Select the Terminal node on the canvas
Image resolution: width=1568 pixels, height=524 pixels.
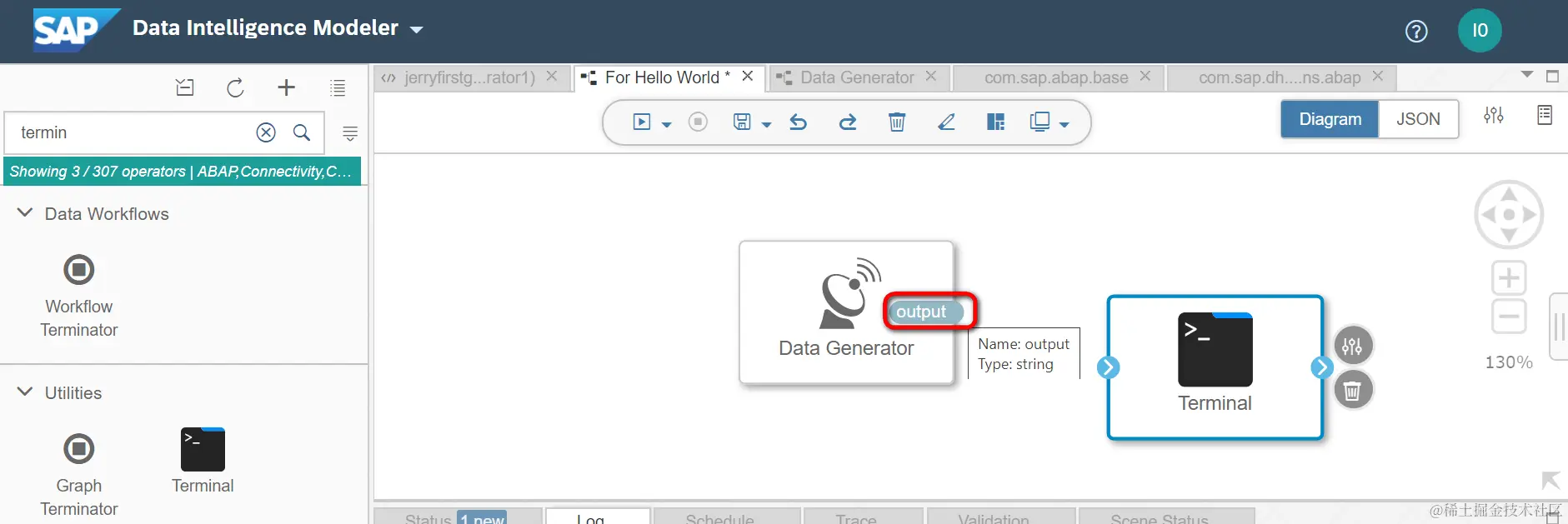click(x=1215, y=367)
